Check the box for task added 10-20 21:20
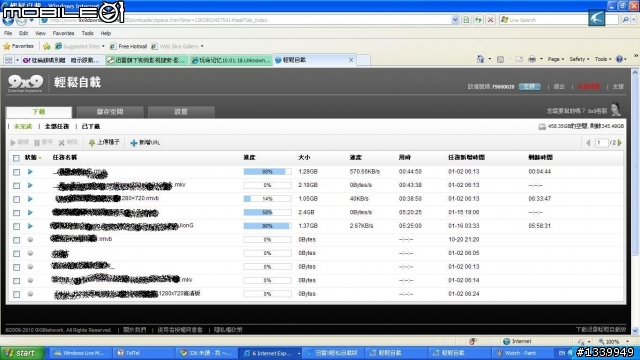 pyautogui.click(x=16, y=240)
